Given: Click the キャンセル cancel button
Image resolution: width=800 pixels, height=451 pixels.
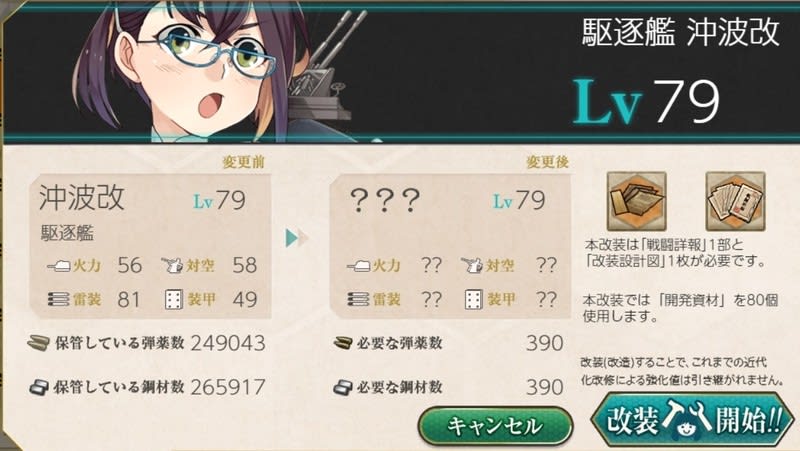Looking at the screenshot, I should pyautogui.click(x=495, y=425).
